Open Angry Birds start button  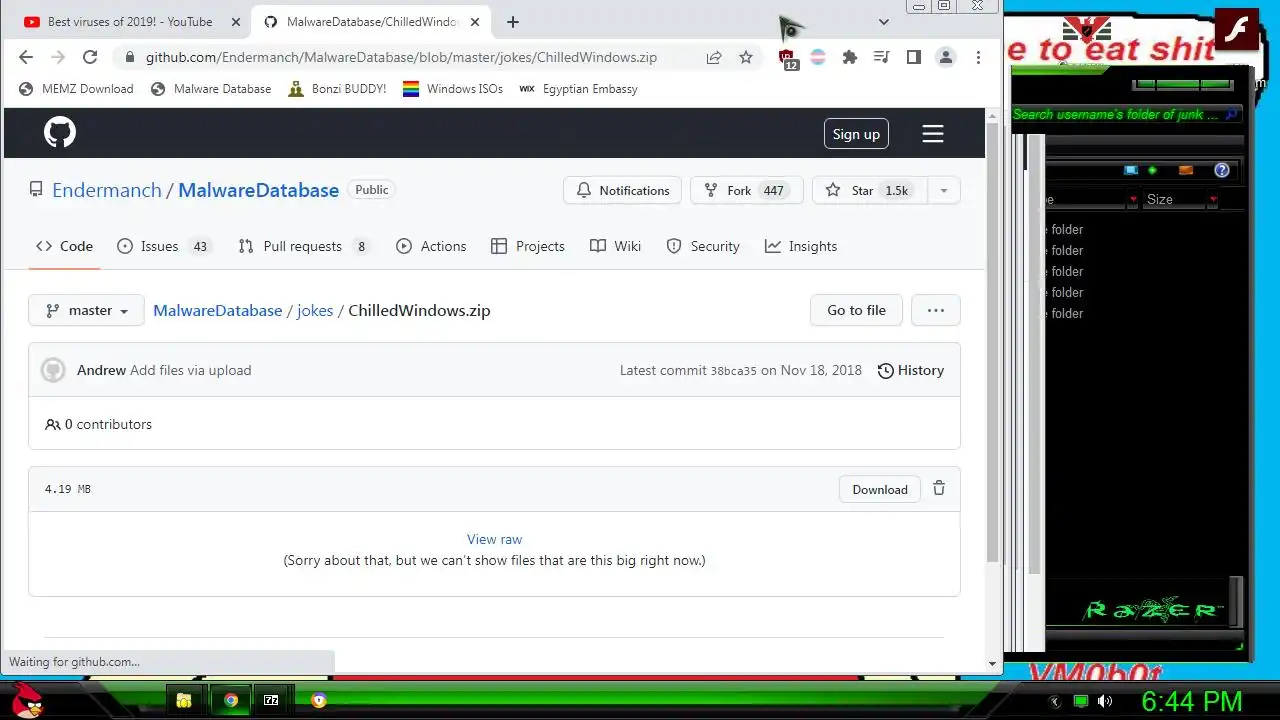click(x=27, y=700)
